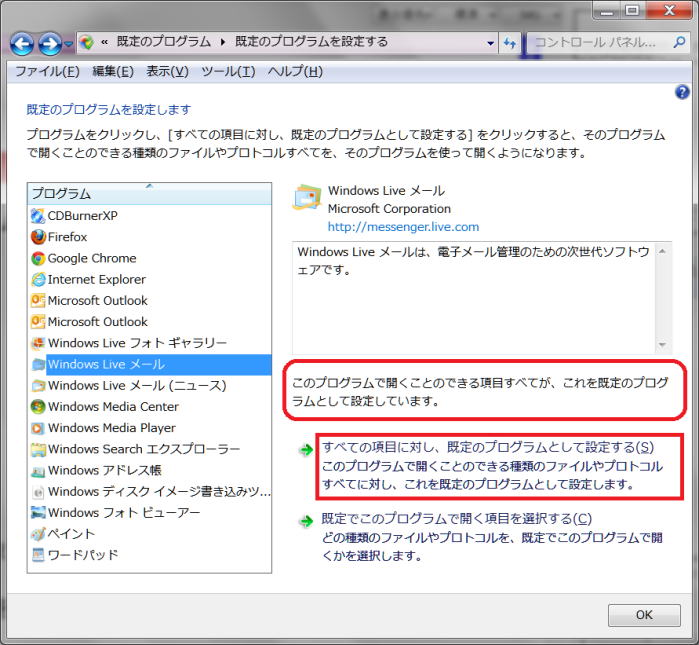699x645 pixels.
Task: Open the ヘルプ(H) menu
Action: click(x=295, y=71)
